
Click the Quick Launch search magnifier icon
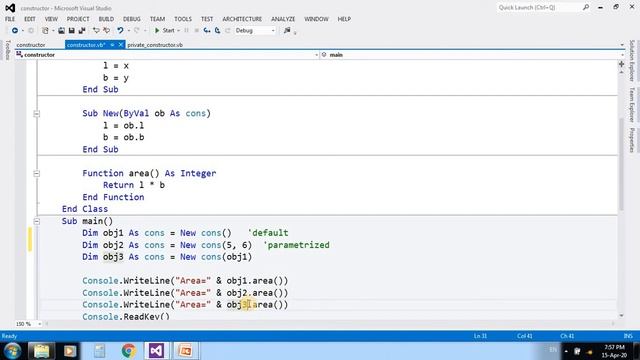(x=586, y=7)
